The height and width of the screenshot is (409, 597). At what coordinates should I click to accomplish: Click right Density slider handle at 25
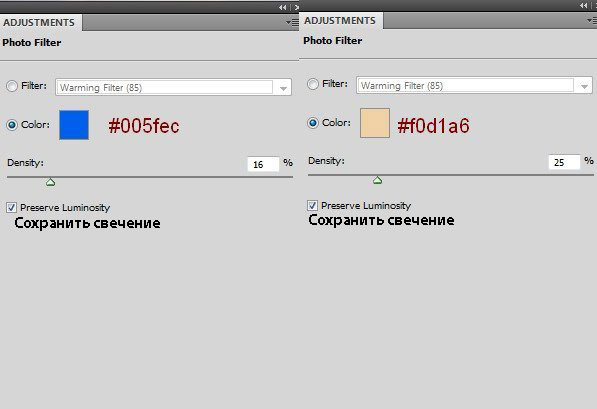pyautogui.click(x=377, y=180)
